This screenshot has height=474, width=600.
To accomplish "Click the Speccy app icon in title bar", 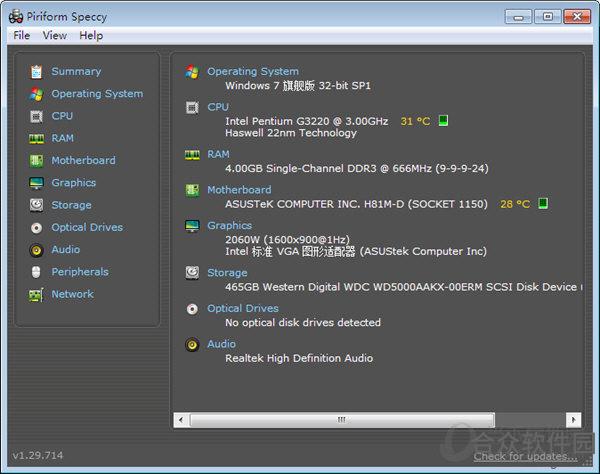I will click(16, 16).
